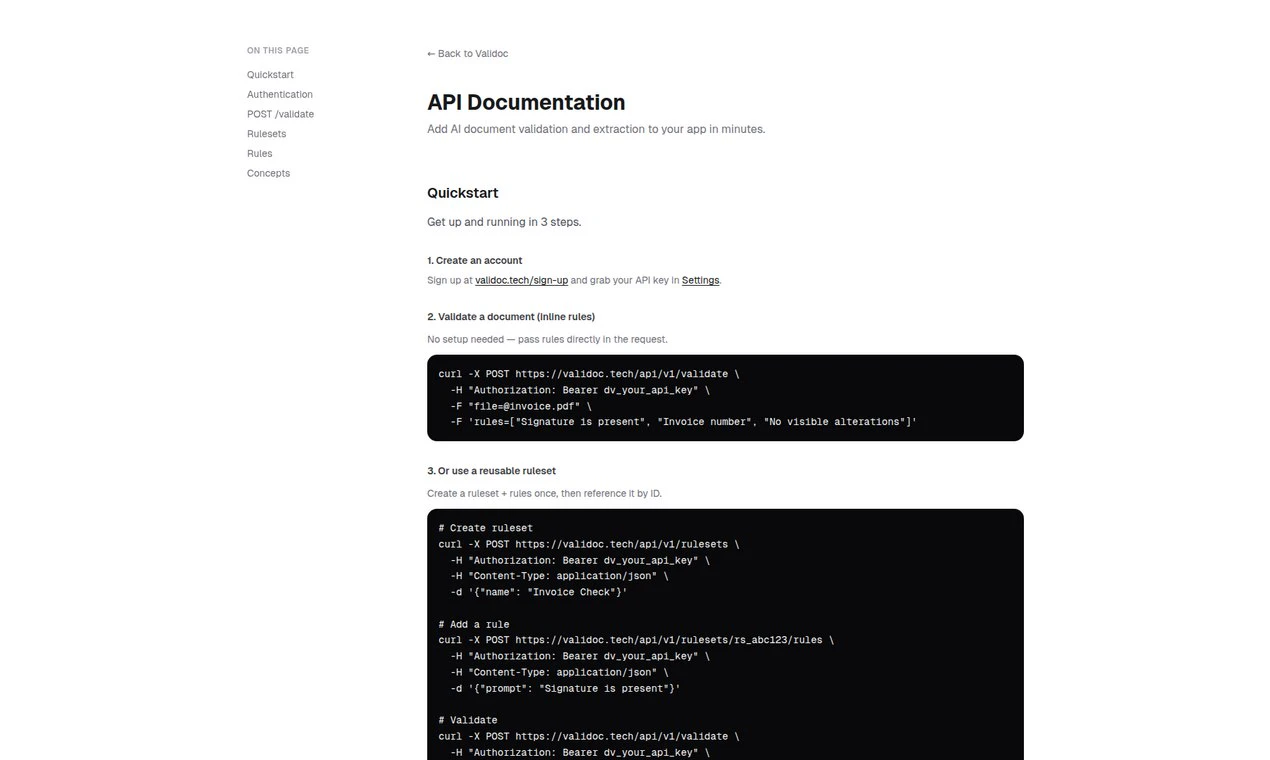Open the Concepts section
1270x760 pixels.
pyautogui.click(x=268, y=172)
